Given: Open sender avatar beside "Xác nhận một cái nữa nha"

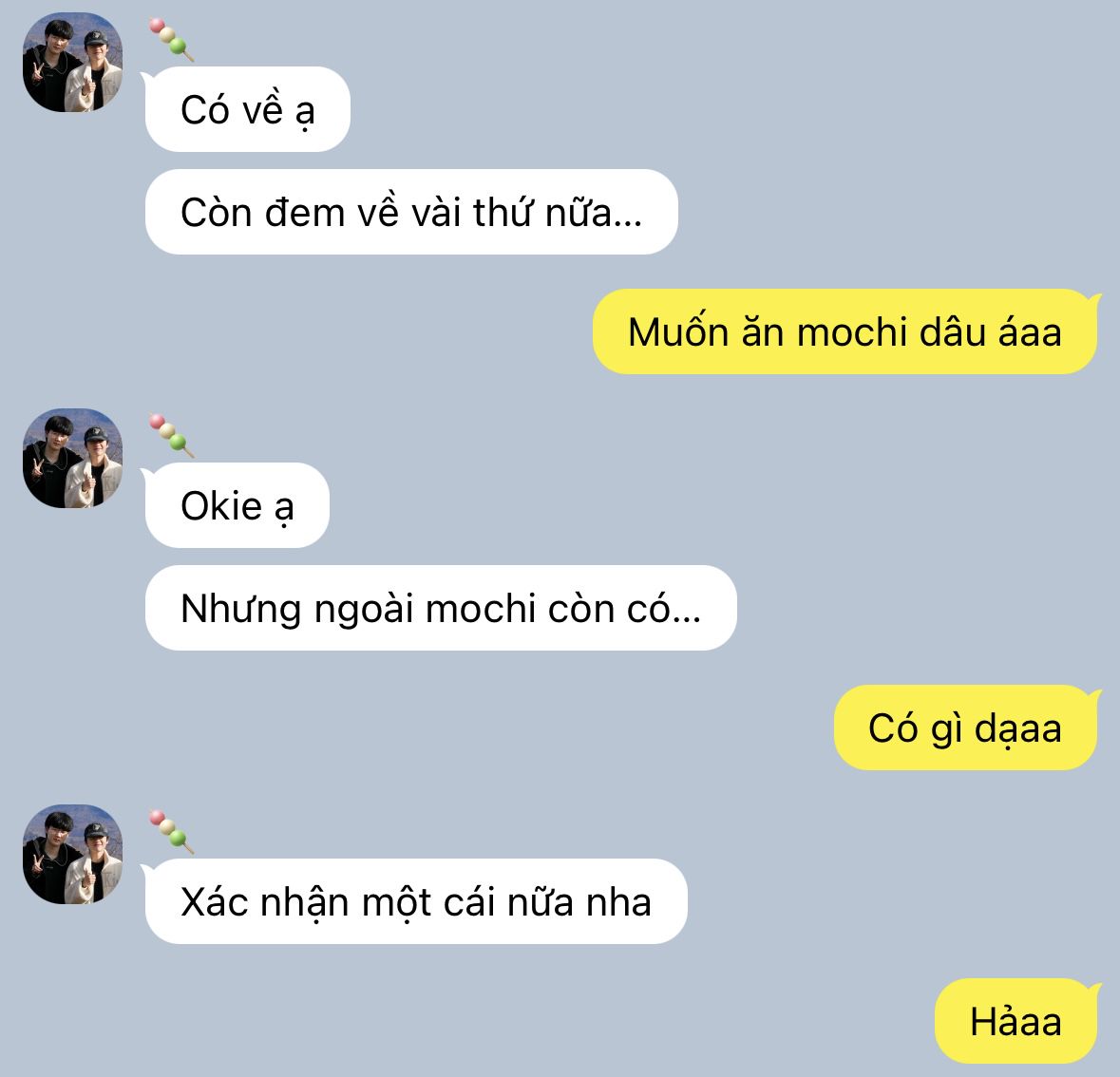Looking at the screenshot, I should (x=72, y=854).
